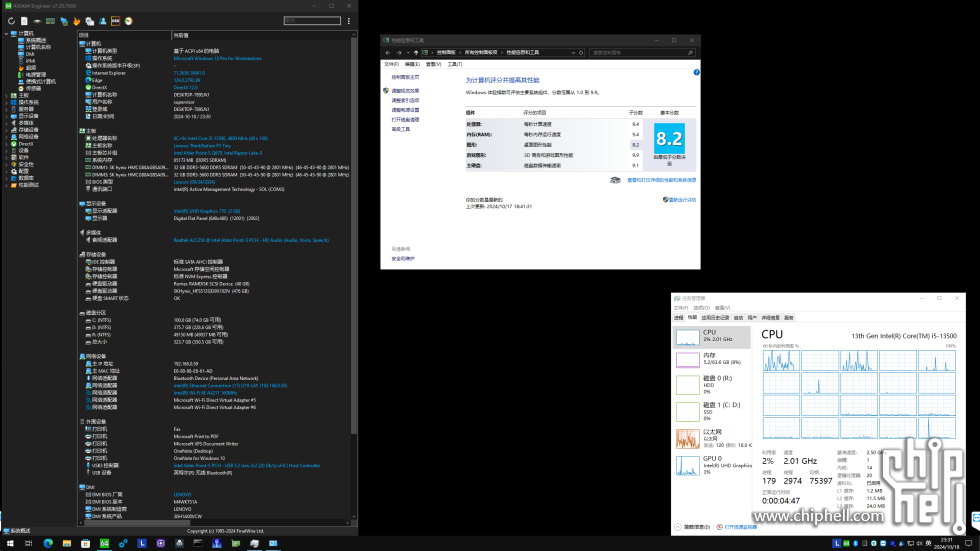Select GPU 0 in Task Manager sidebar
The height and width of the screenshot is (551, 980).
(x=712, y=465)
